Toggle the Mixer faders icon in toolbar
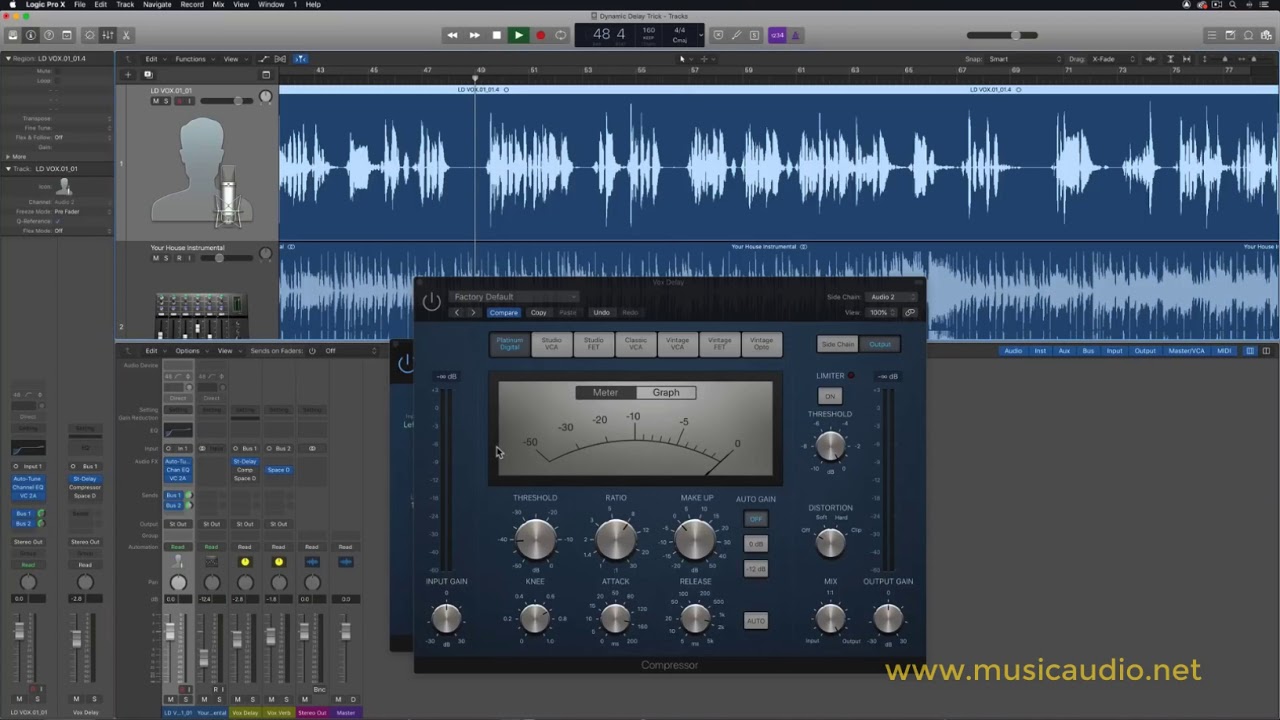Screen dimensions: 1280x720 point(108,35)
